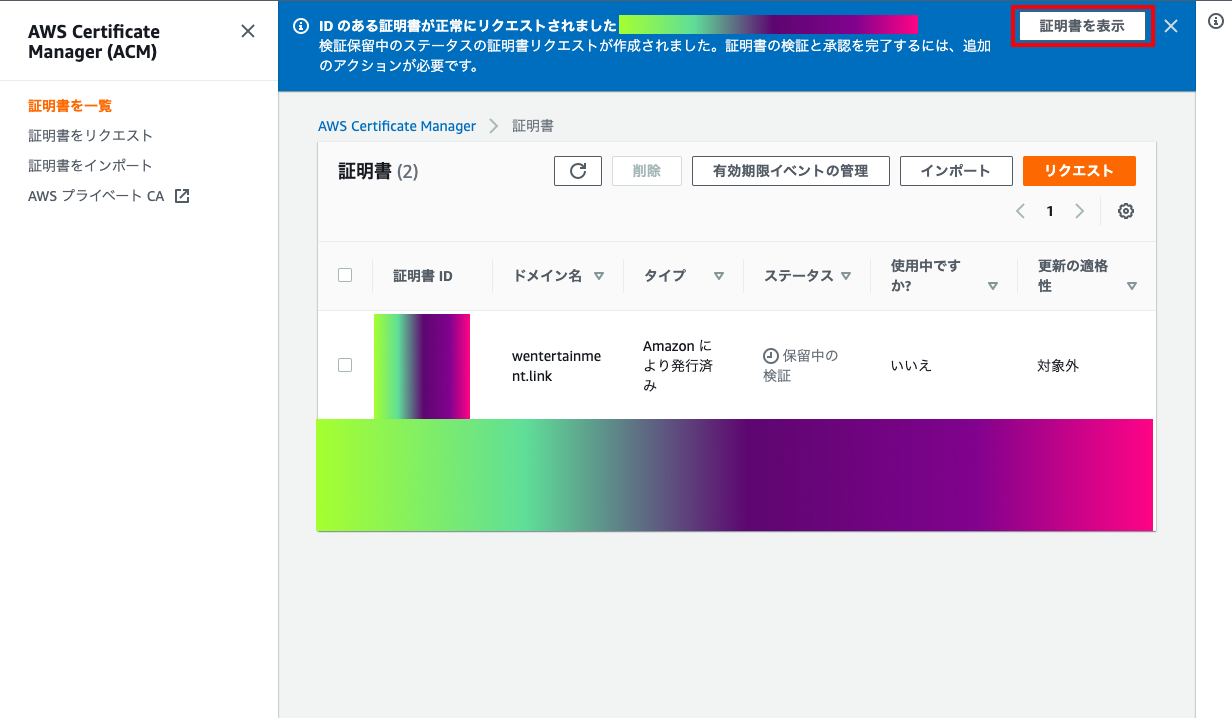This screenshot has height=718, width=1232.
Task: Sort by タイプ column arrow
Action: 718,276
